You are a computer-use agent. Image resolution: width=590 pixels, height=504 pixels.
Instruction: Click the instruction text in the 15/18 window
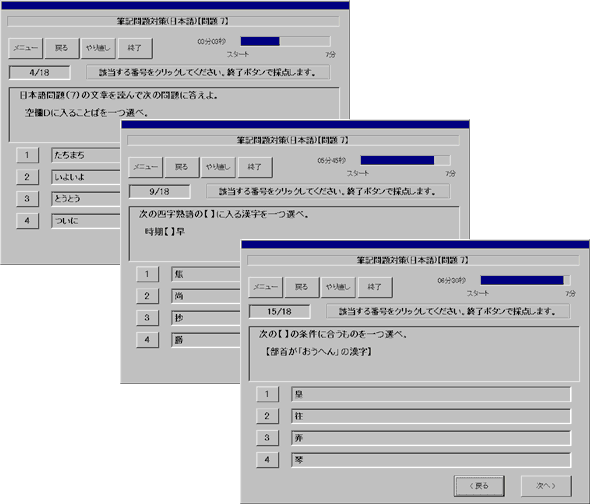(447, 312)
